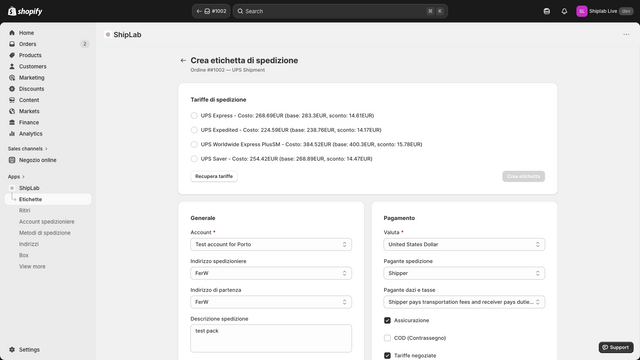This screenshot has width=640, height=360.
Task: Click the Finance bank icon
Action: (x=12, y=122)
